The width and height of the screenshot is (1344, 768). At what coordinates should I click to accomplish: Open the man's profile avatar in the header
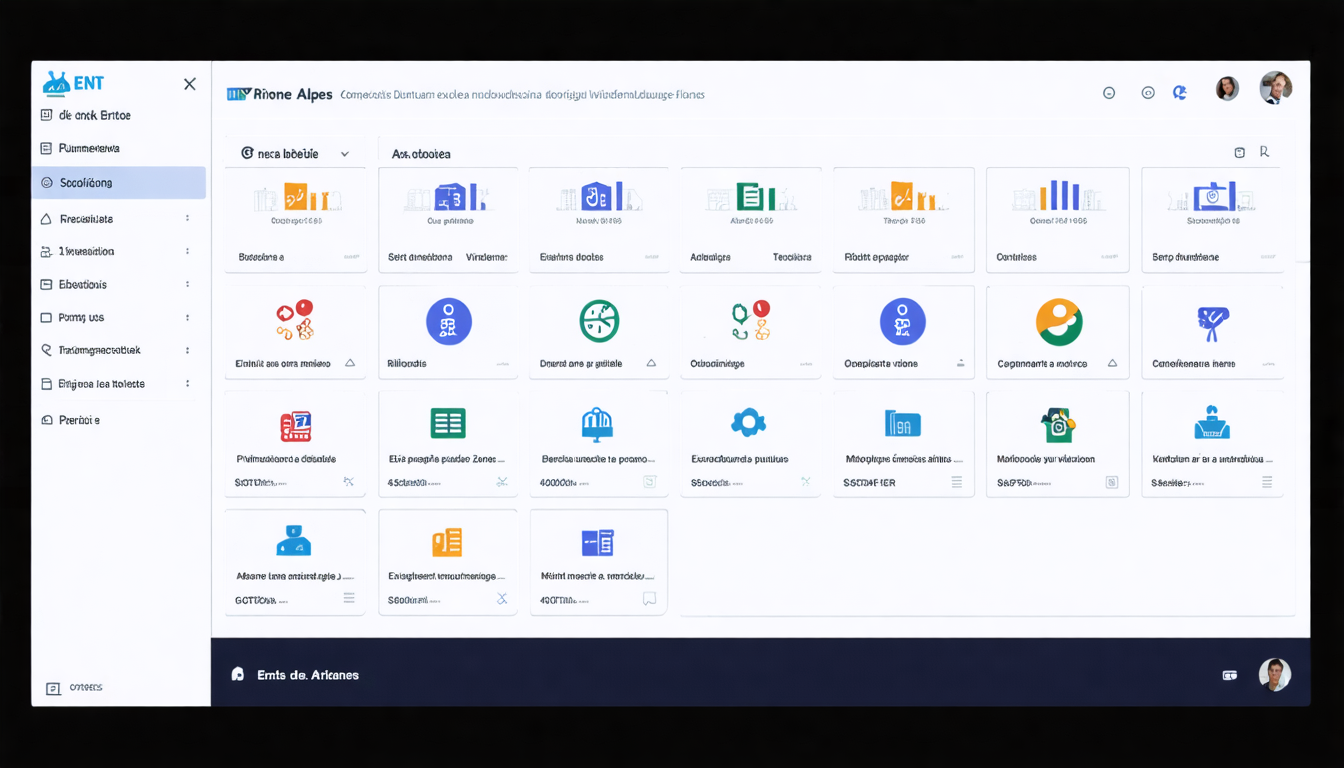tap(1275, 88)
